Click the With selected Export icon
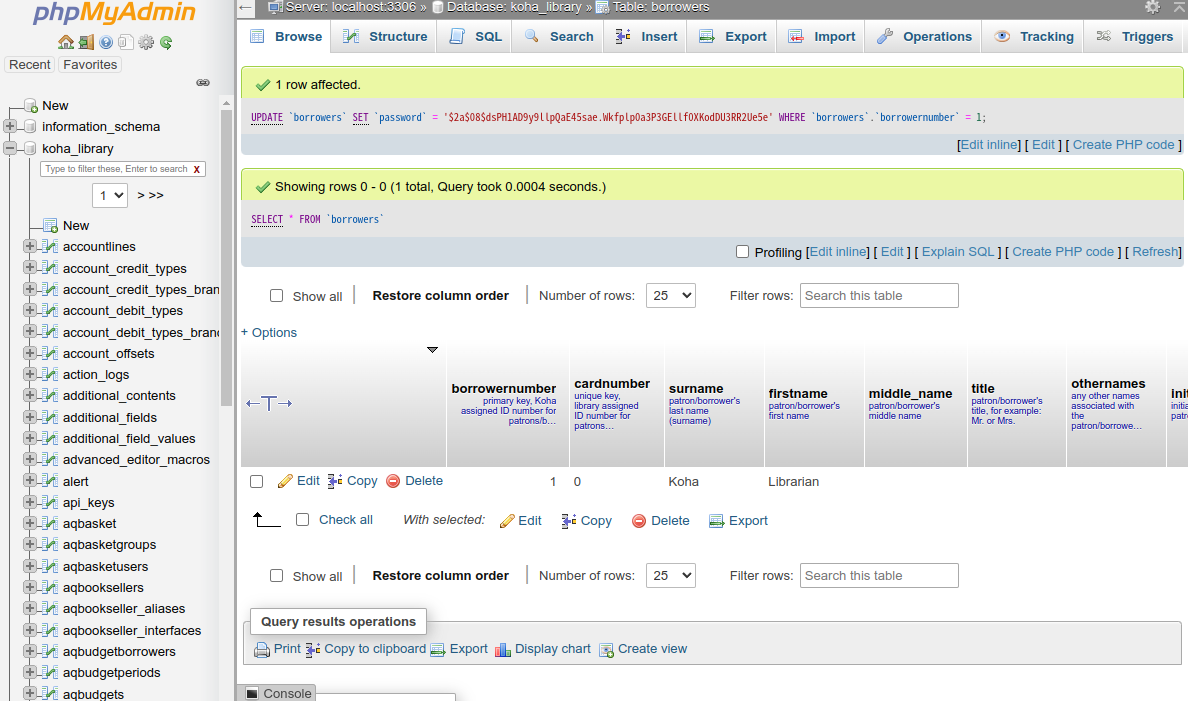The width and height of the screenshot is (1188, 701). coord(717,521)
